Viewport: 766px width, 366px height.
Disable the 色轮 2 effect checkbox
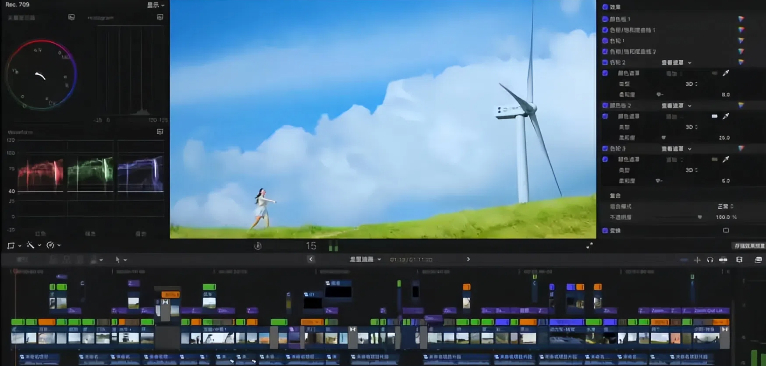point(605,62)
